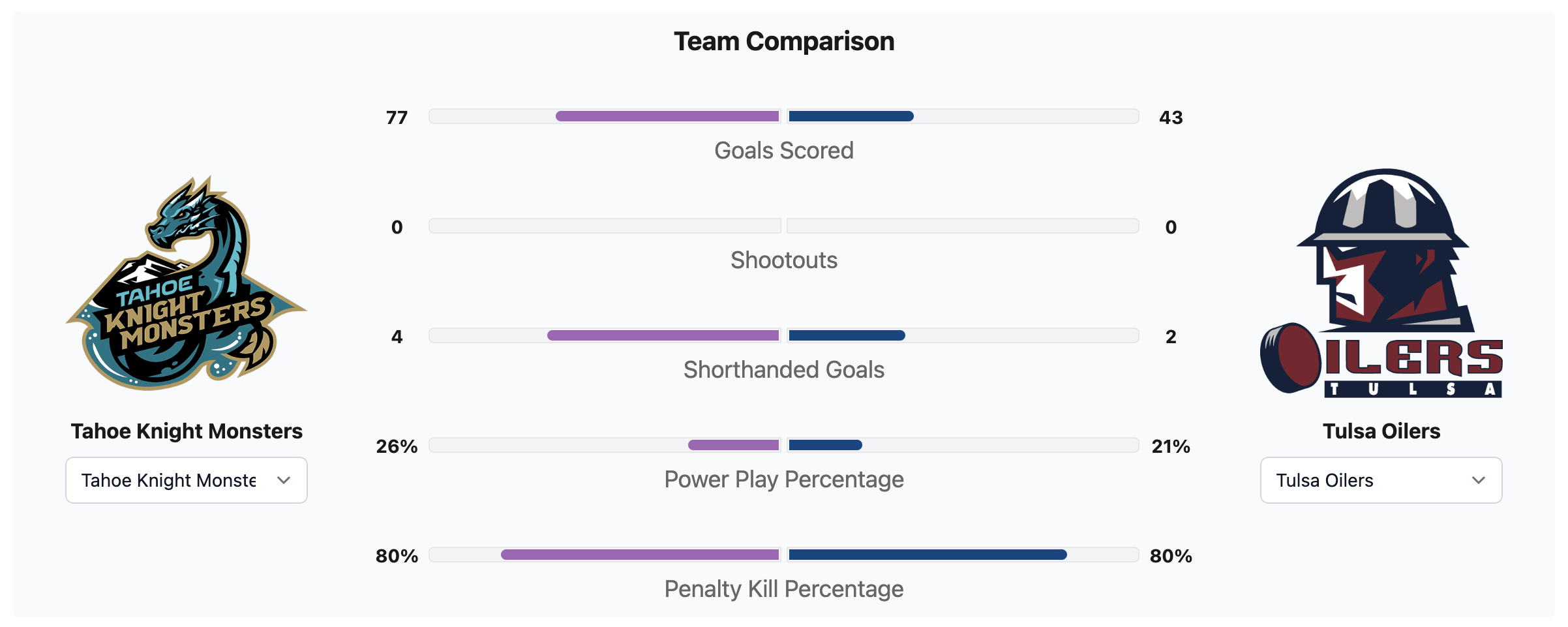Screen dimensions: 1568x627
Task: Click the purple Power Play Percentage bar
Action: click(x=734, y=445)
